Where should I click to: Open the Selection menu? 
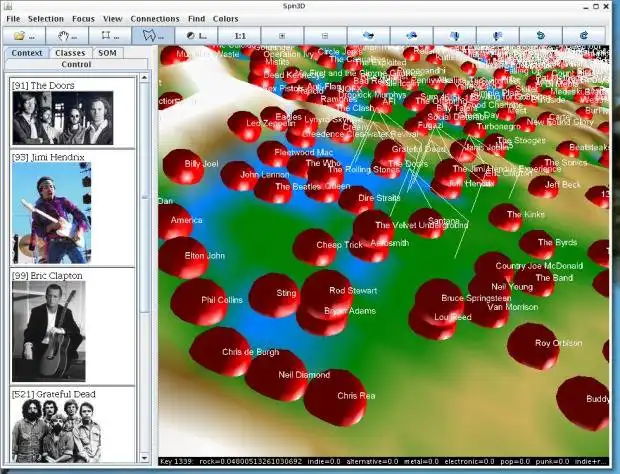click(46, 19)
